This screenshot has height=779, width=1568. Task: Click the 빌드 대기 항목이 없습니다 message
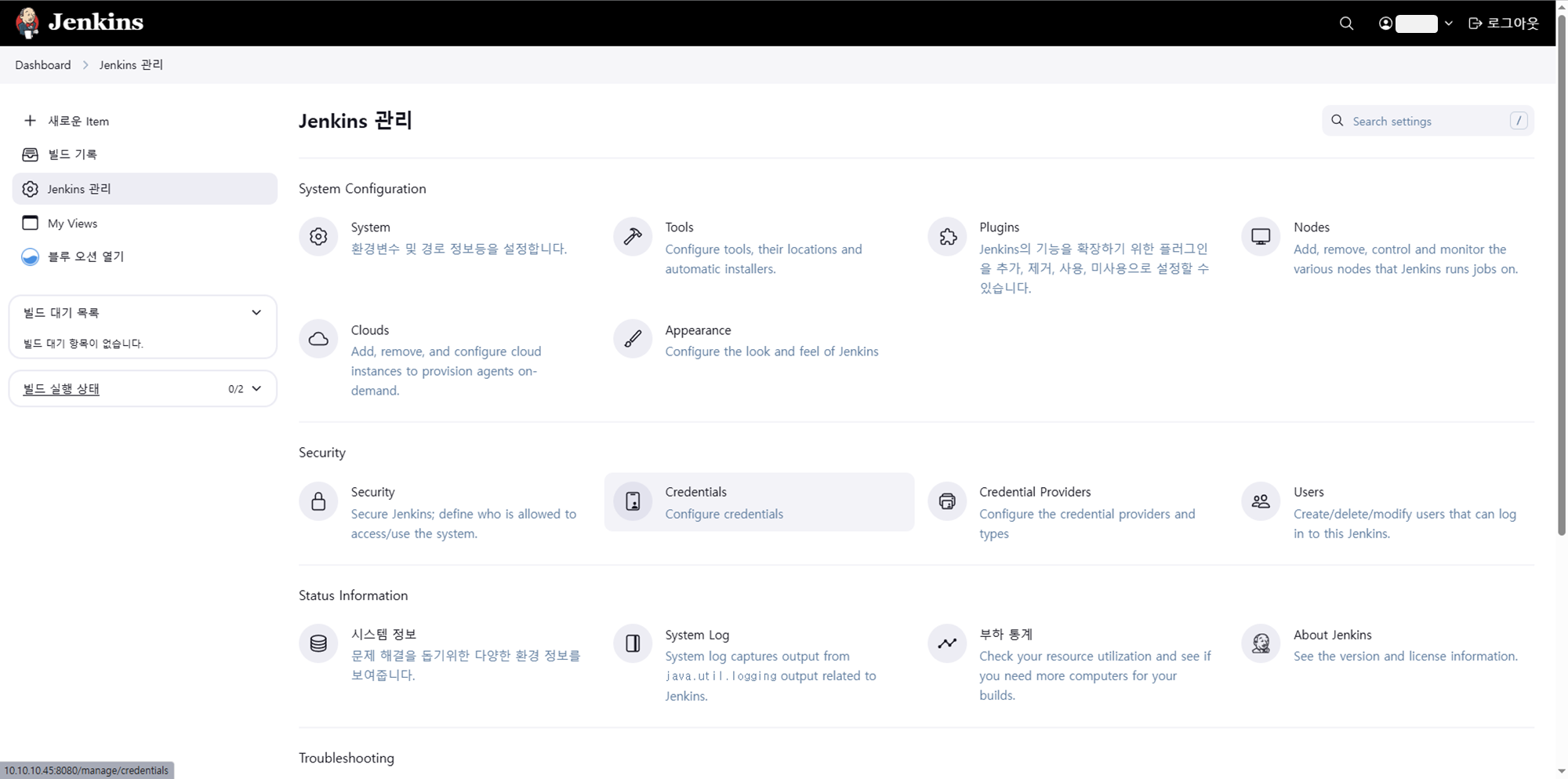[83, 344]
